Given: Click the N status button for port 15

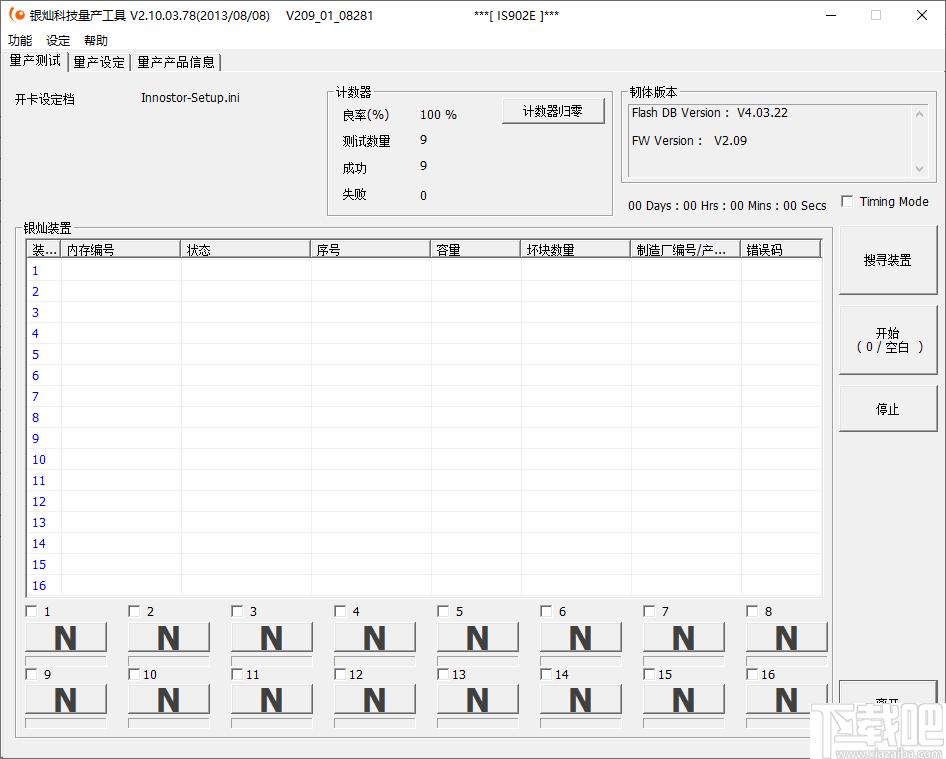Looking at the screenshot, I should [x=684, y=699].
